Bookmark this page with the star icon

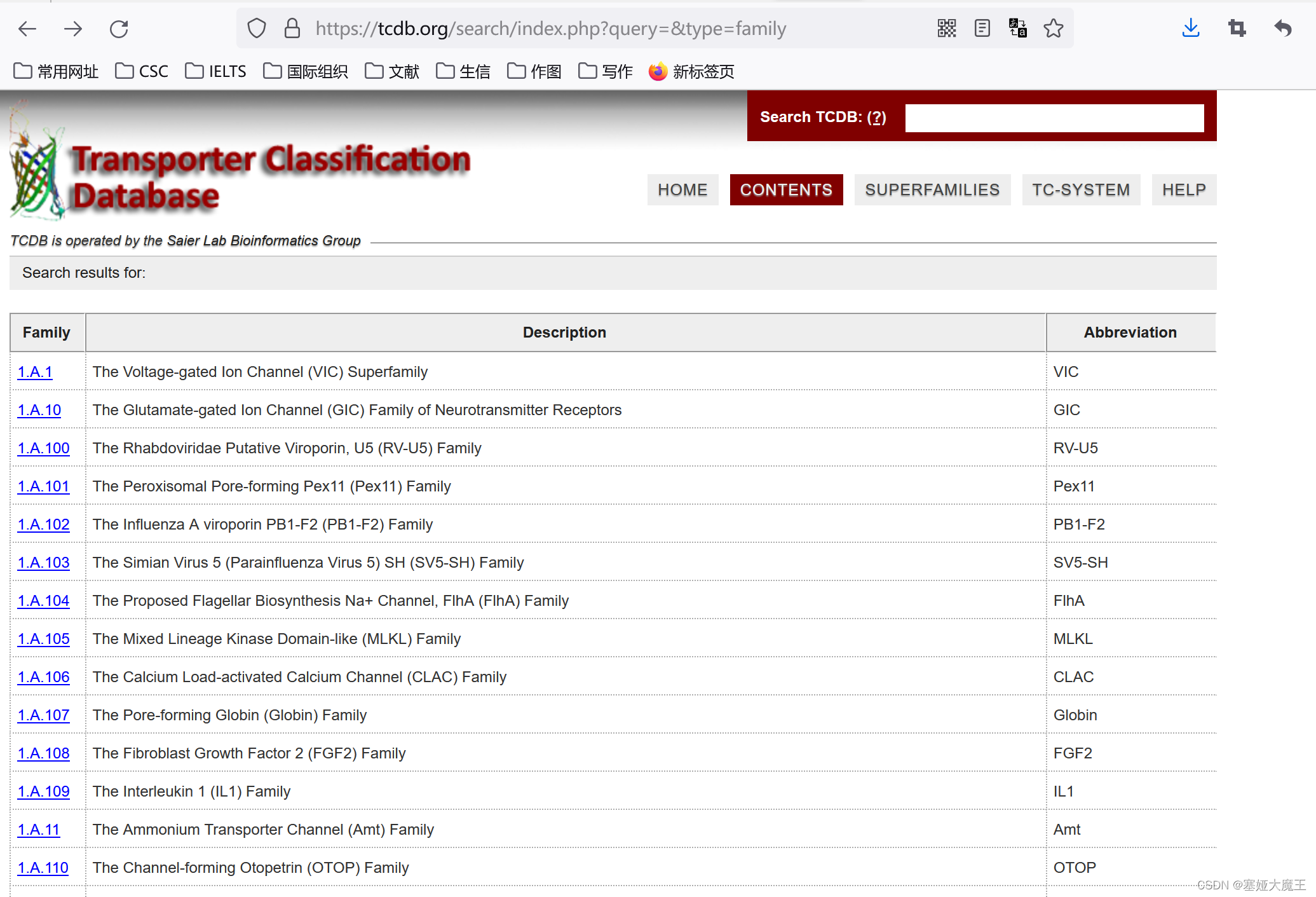(1053, 29)
